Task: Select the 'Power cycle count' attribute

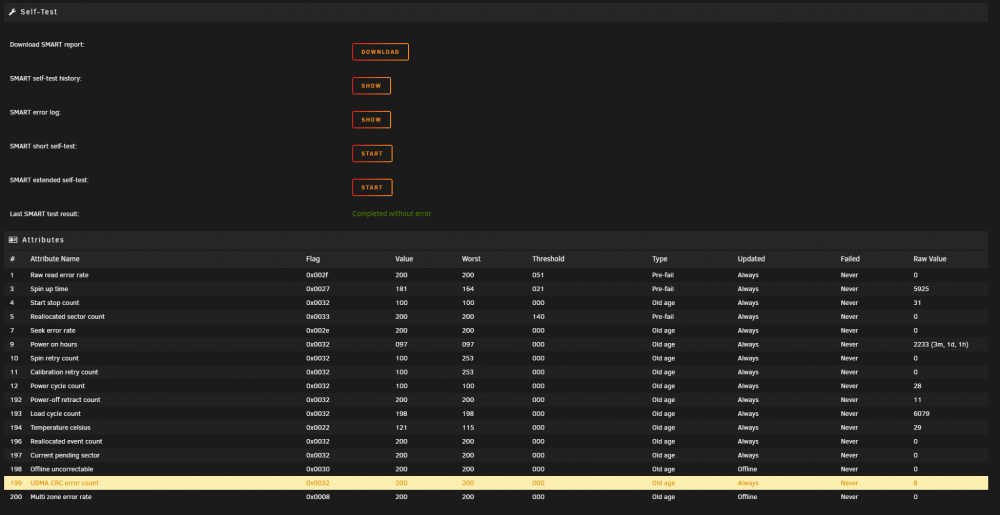Action: [496, 386]
